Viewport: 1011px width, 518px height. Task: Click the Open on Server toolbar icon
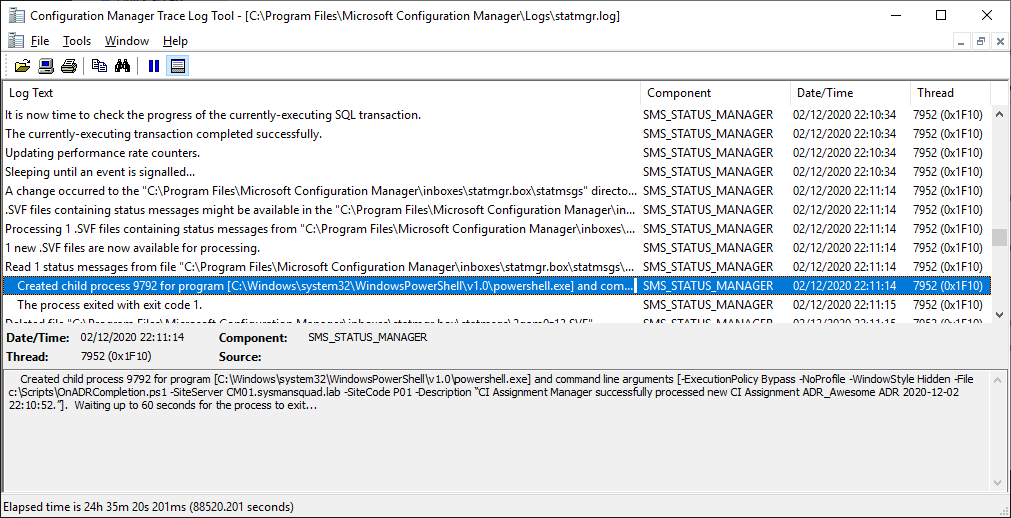click(46, 66)
